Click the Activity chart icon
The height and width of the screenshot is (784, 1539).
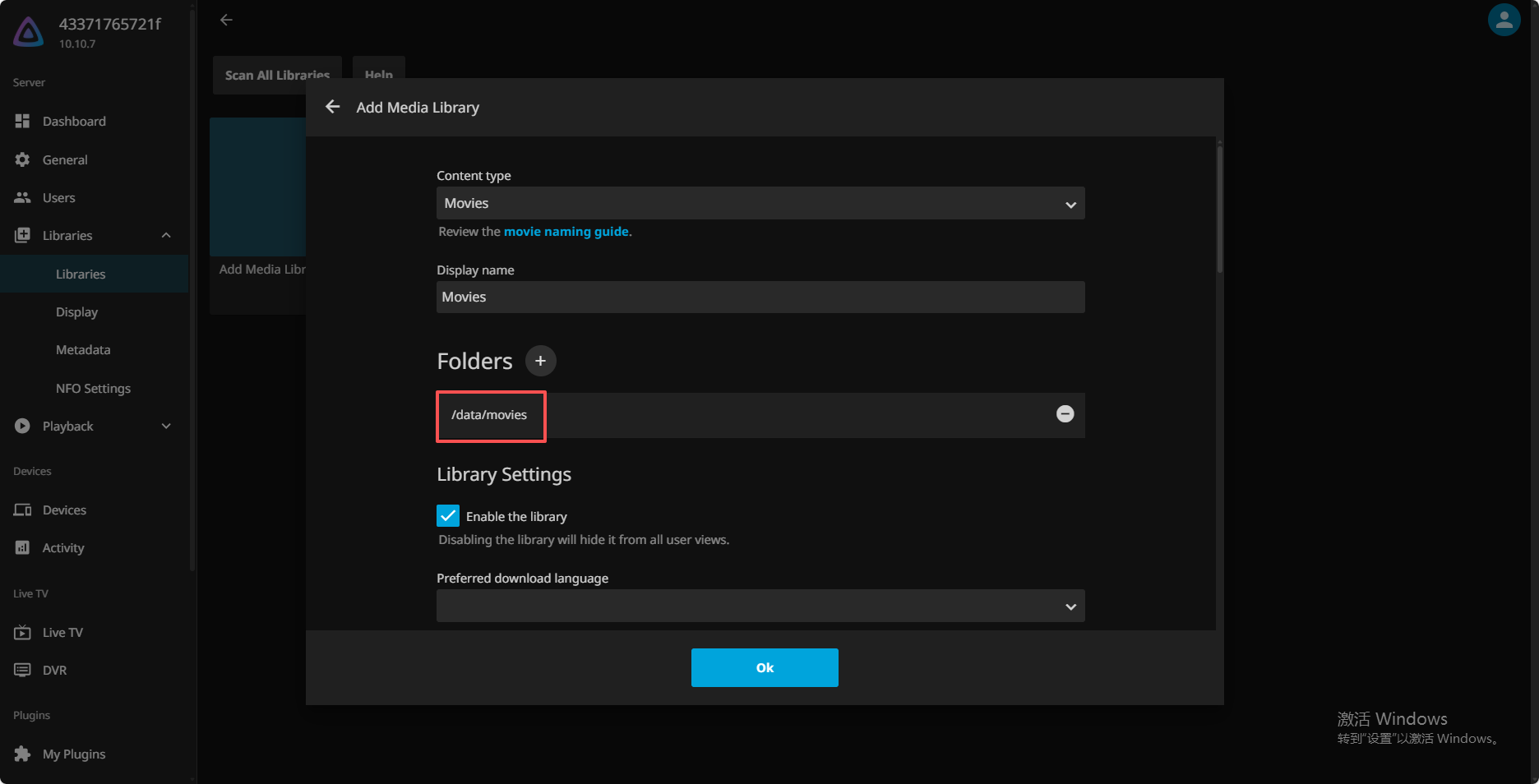pos(22,547)
